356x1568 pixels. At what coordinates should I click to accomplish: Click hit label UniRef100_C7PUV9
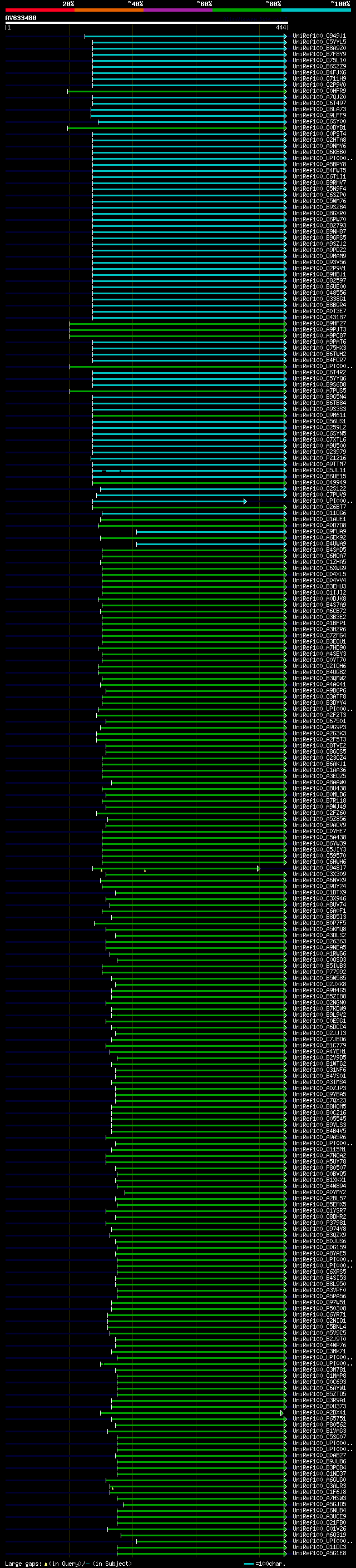coord(319,495)
